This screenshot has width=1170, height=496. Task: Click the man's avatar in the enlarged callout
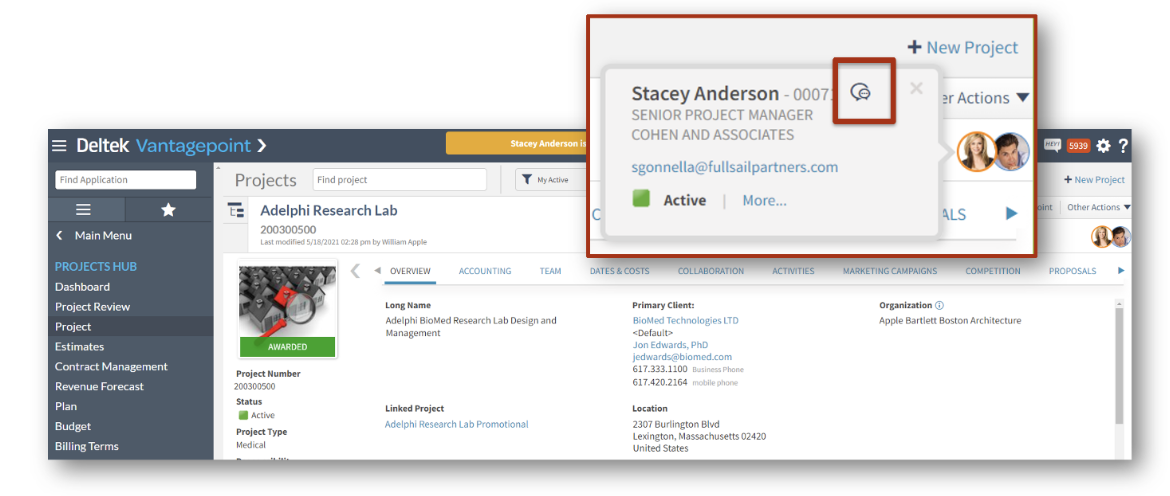(x=1011, y=151)
